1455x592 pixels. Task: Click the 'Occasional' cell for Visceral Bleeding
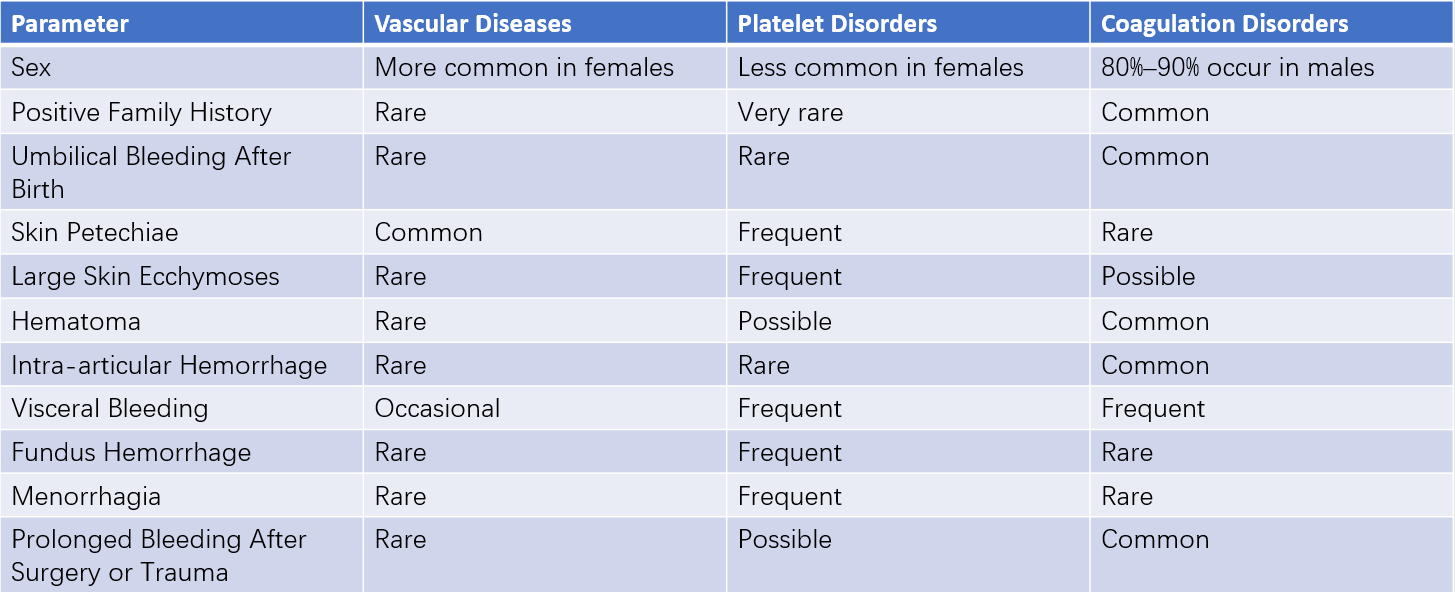coord(545,408)
